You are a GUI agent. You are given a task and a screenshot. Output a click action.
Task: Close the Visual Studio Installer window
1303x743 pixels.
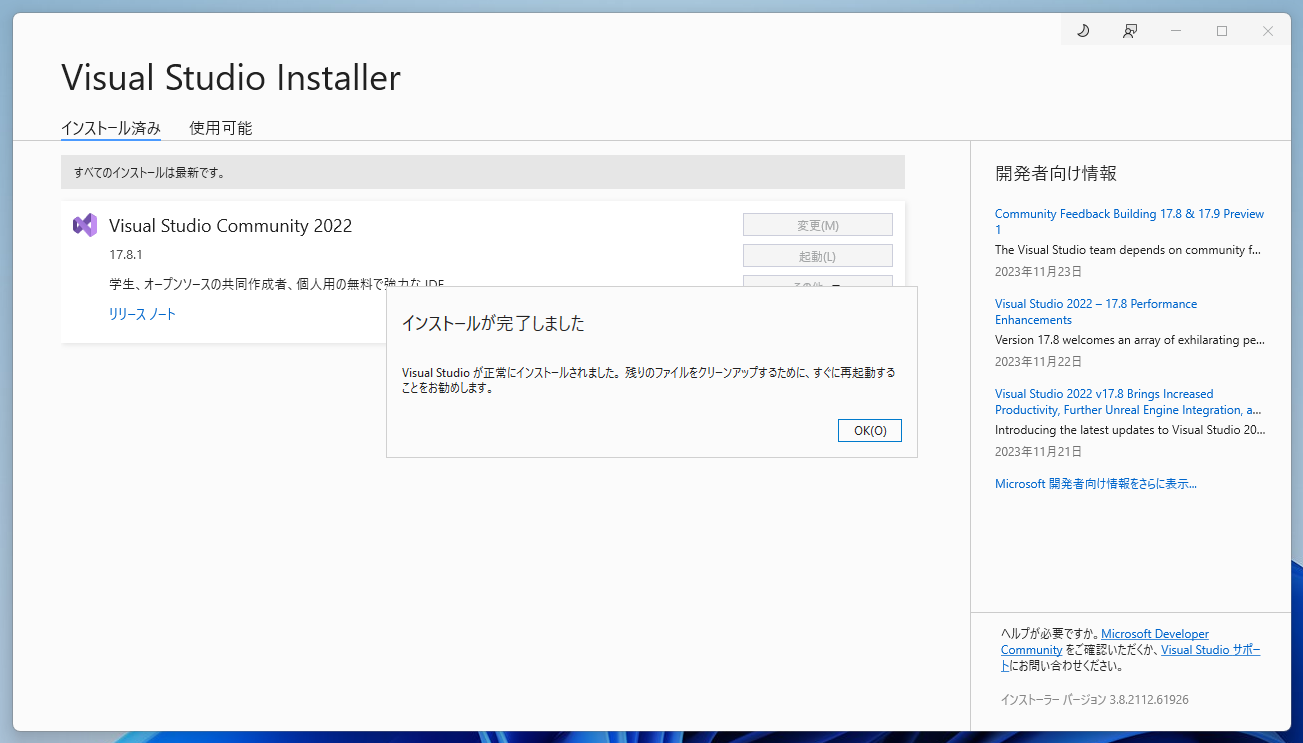(x=1267, y=31)
